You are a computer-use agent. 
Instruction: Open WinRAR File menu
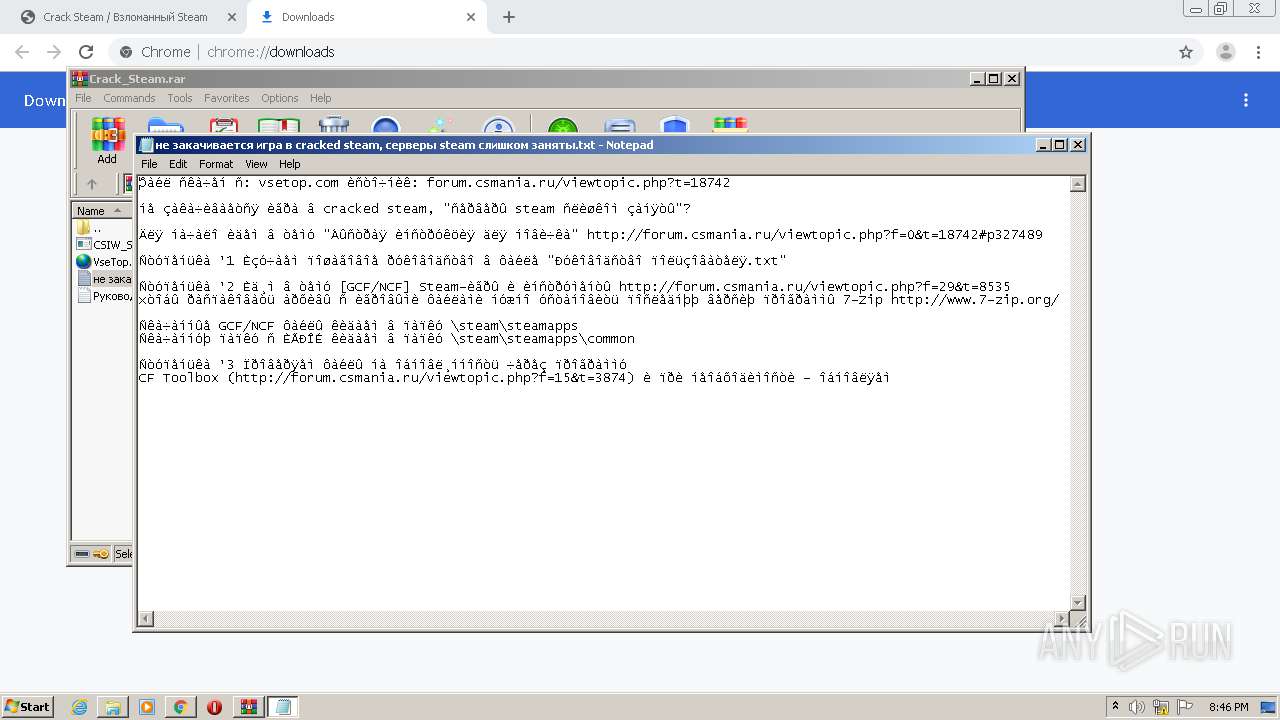pyautogui.click(x=83, y=98)
